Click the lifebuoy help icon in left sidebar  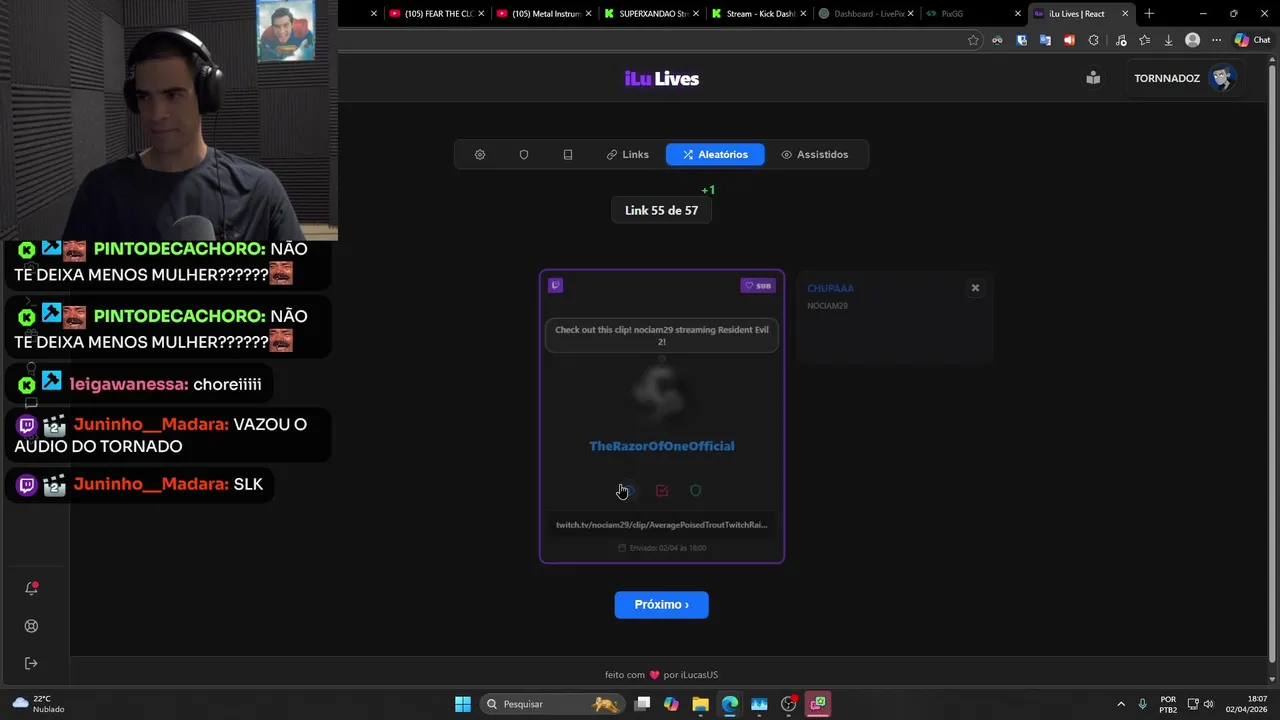tap(31, 626)
